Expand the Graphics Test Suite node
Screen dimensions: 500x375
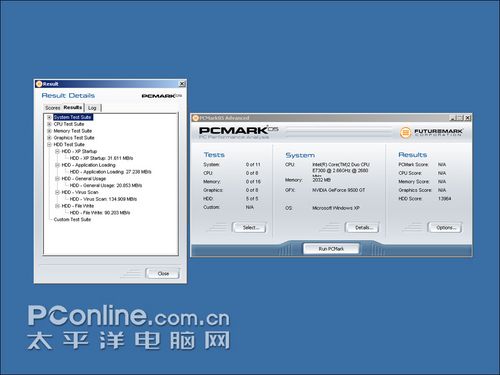(49, 138)
